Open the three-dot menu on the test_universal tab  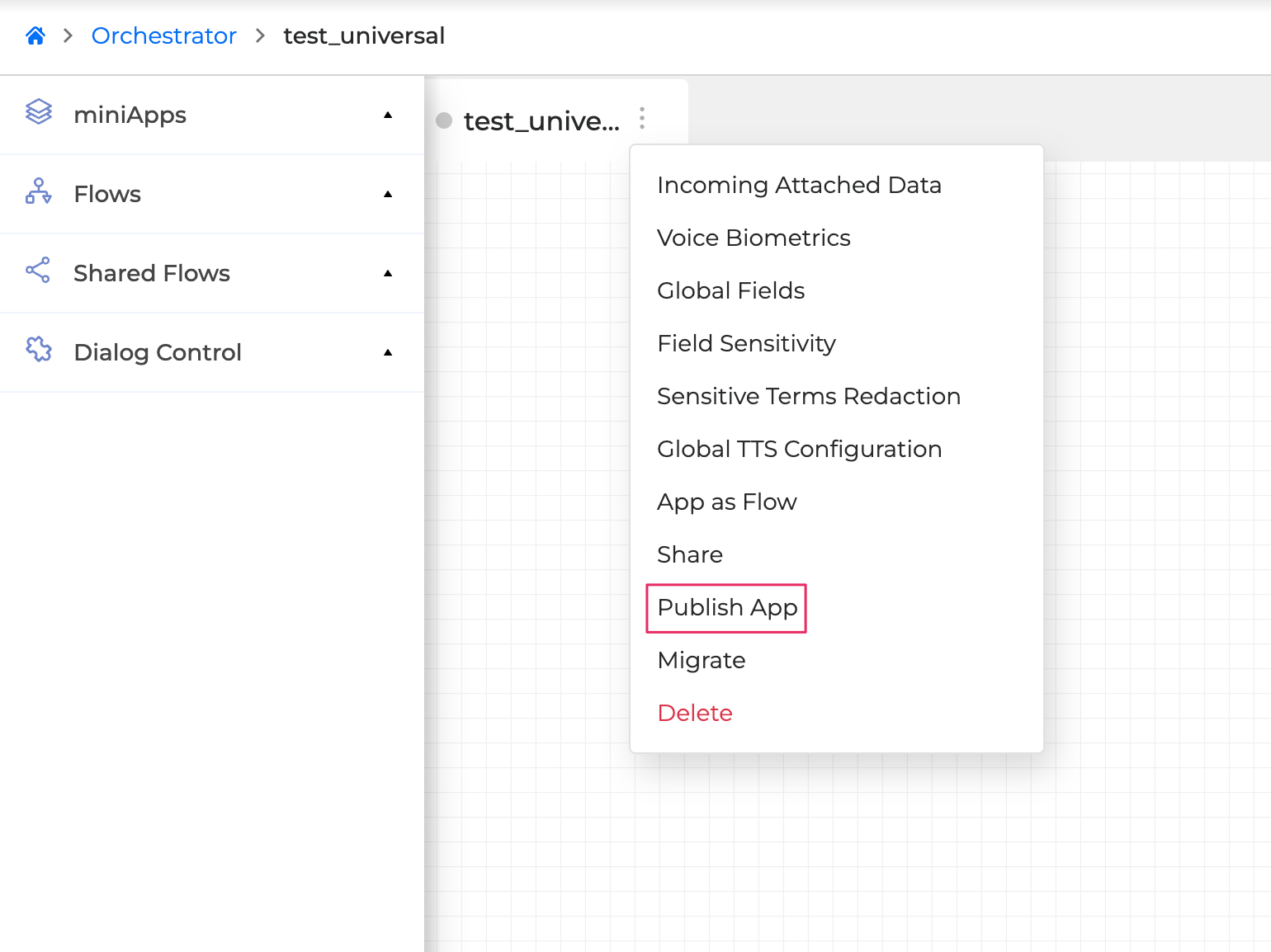point(641,119)
